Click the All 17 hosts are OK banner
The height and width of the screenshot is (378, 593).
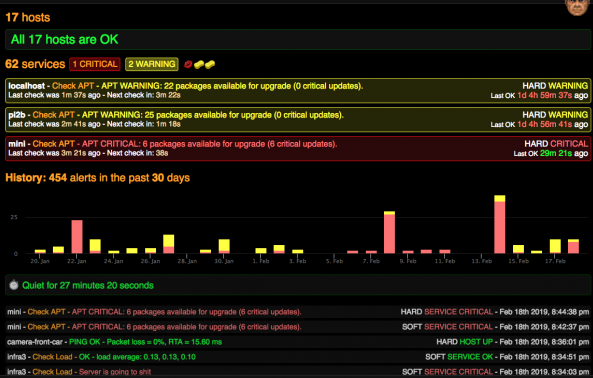click(x=298, y=39)
